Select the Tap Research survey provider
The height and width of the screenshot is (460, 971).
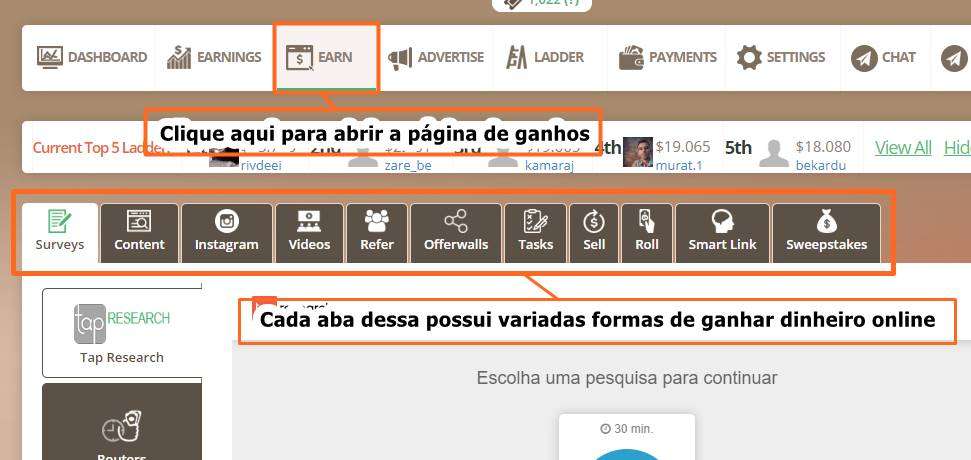tap(122, 333)
